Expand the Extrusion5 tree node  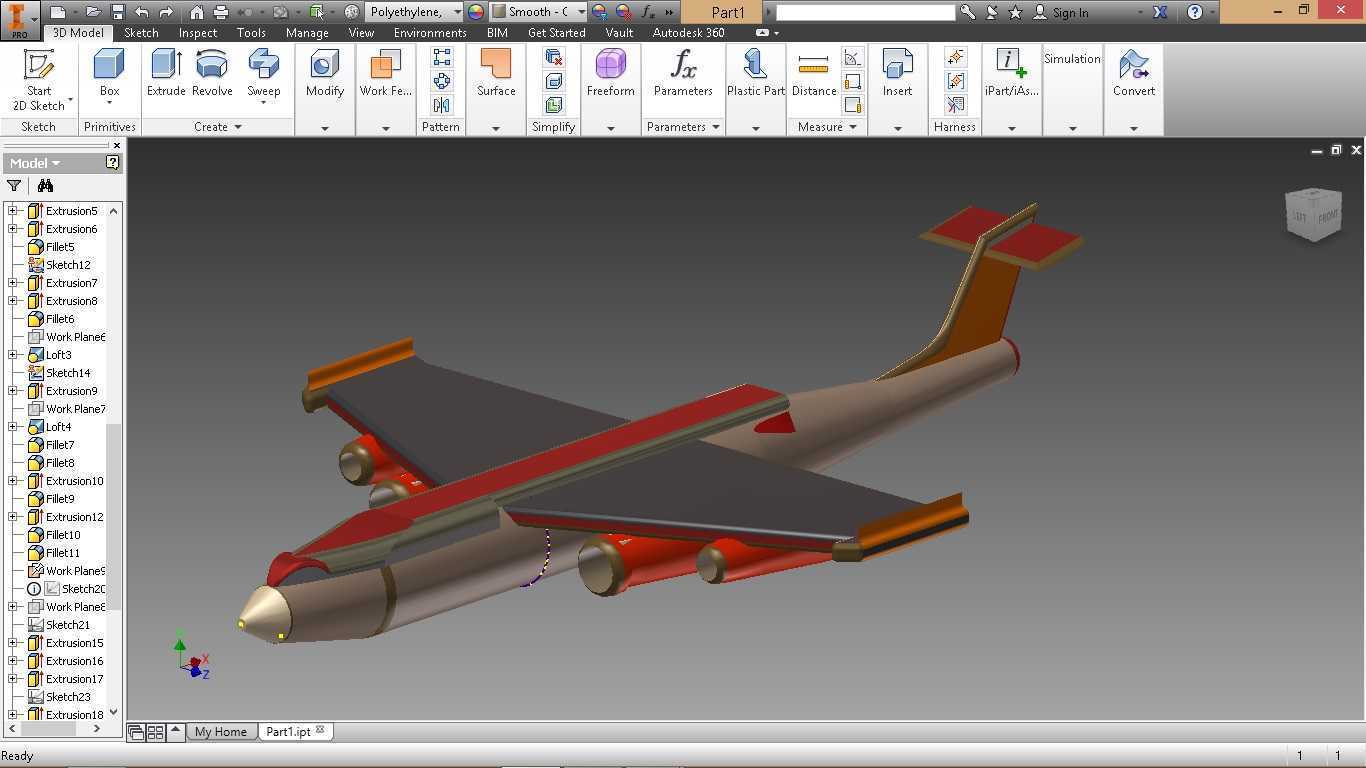(x=13, y=210)
